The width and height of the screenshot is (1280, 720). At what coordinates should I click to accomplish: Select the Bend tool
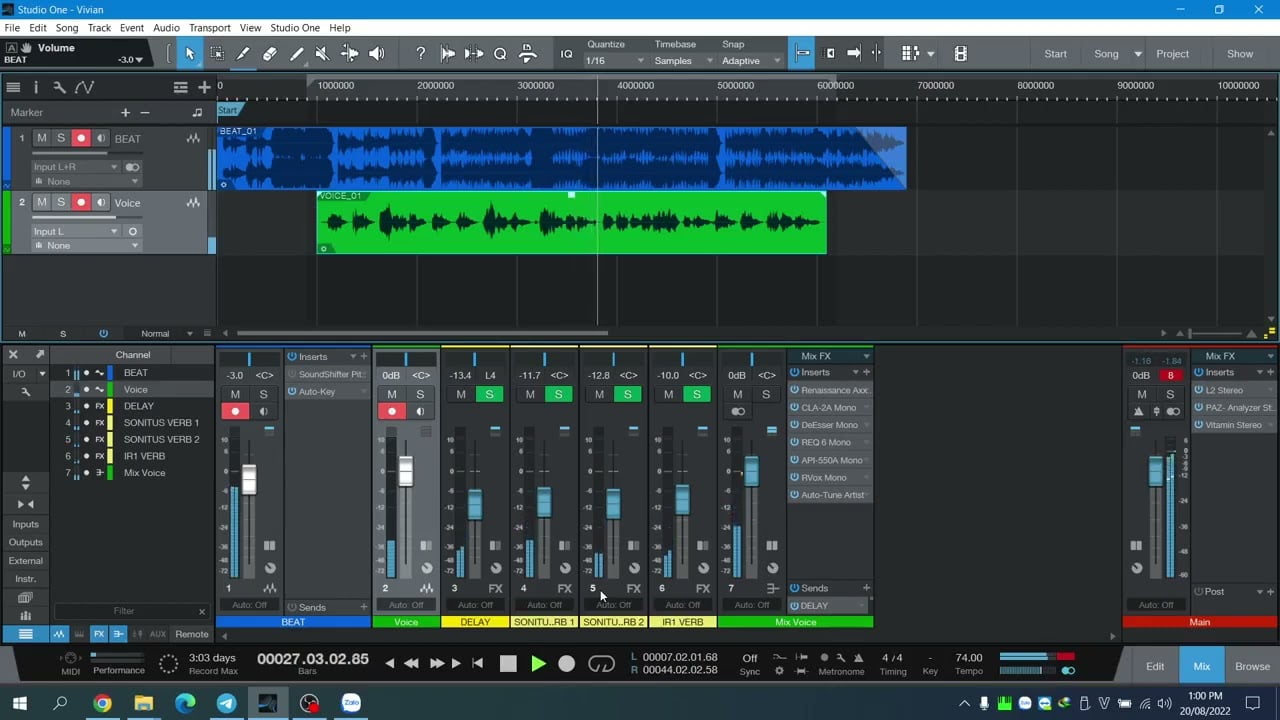click(349, 54)
